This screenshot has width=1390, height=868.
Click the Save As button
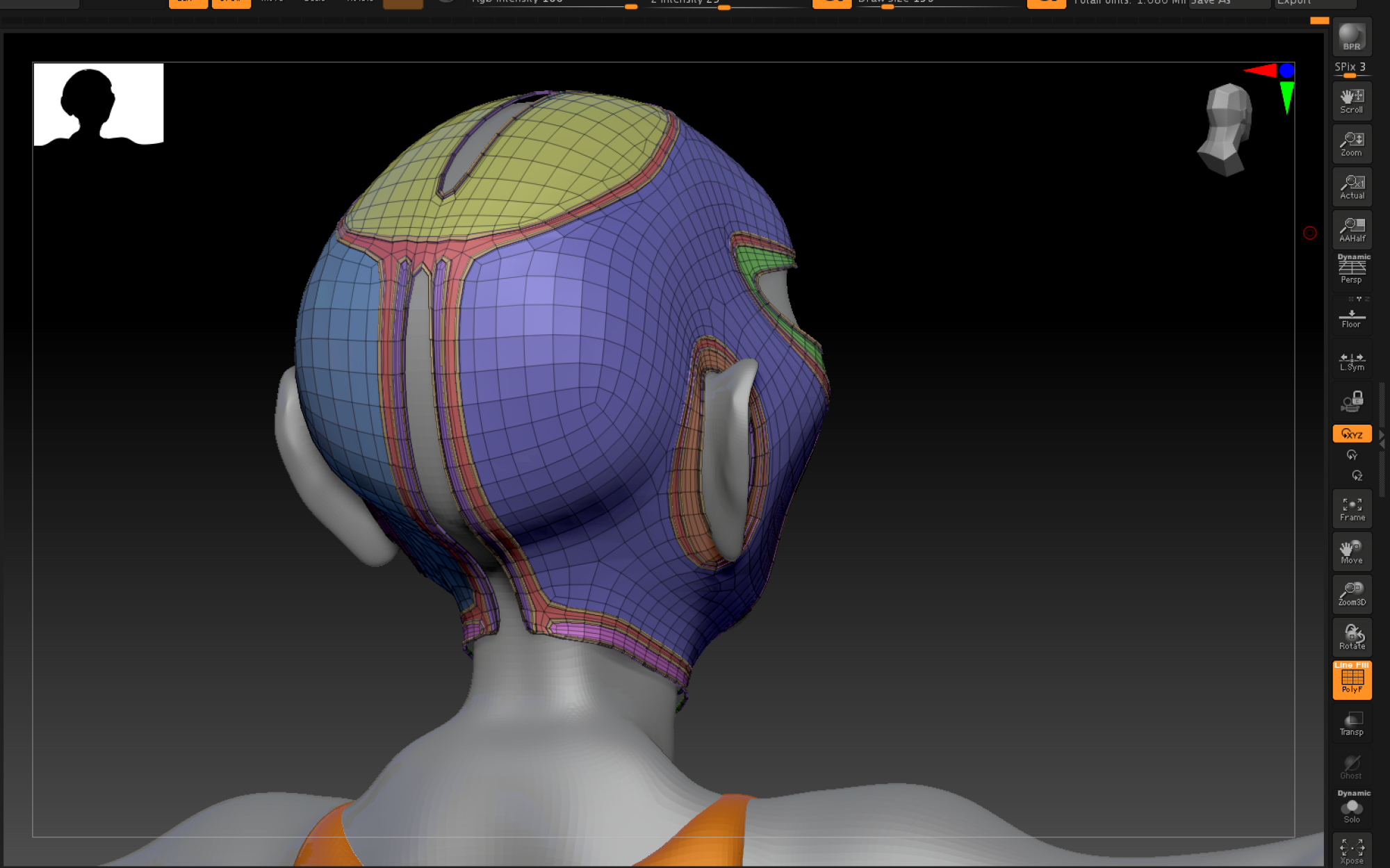tap(1229, 3)
